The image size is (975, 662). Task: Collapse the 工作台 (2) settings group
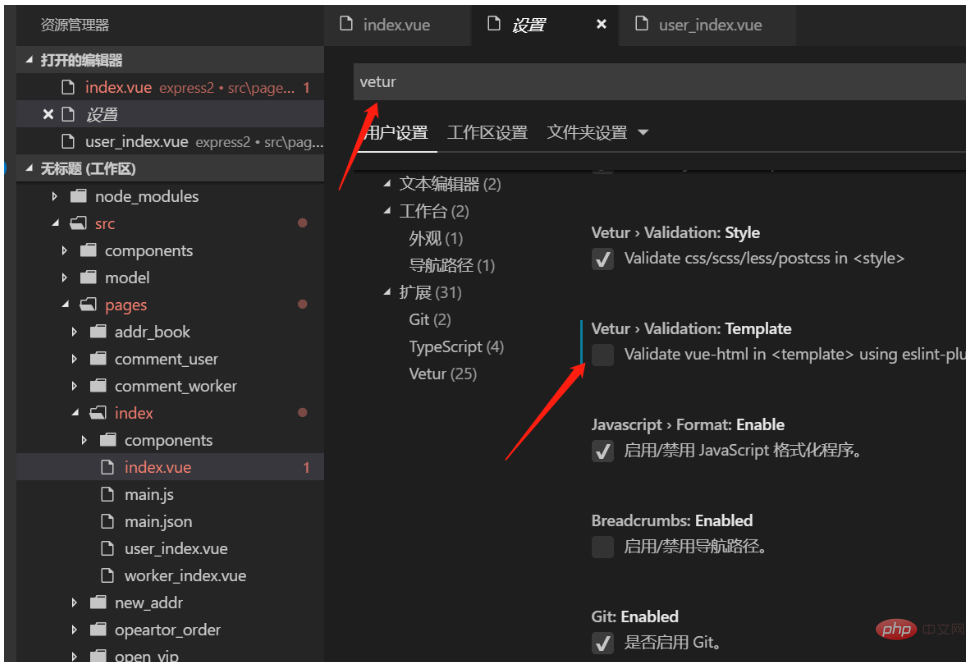387,211
